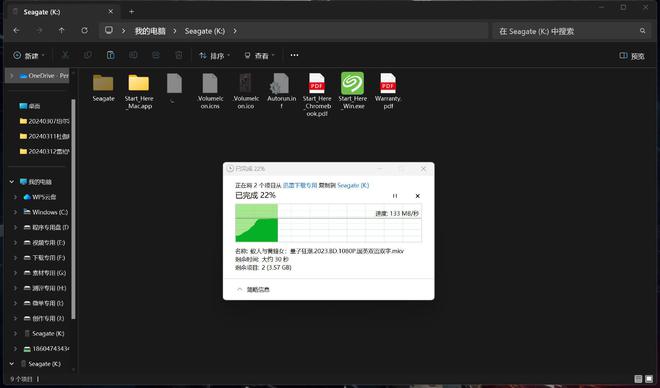Select the Autorun.inf file
This screenshot has height=388, width=660.
pos(282,91)
